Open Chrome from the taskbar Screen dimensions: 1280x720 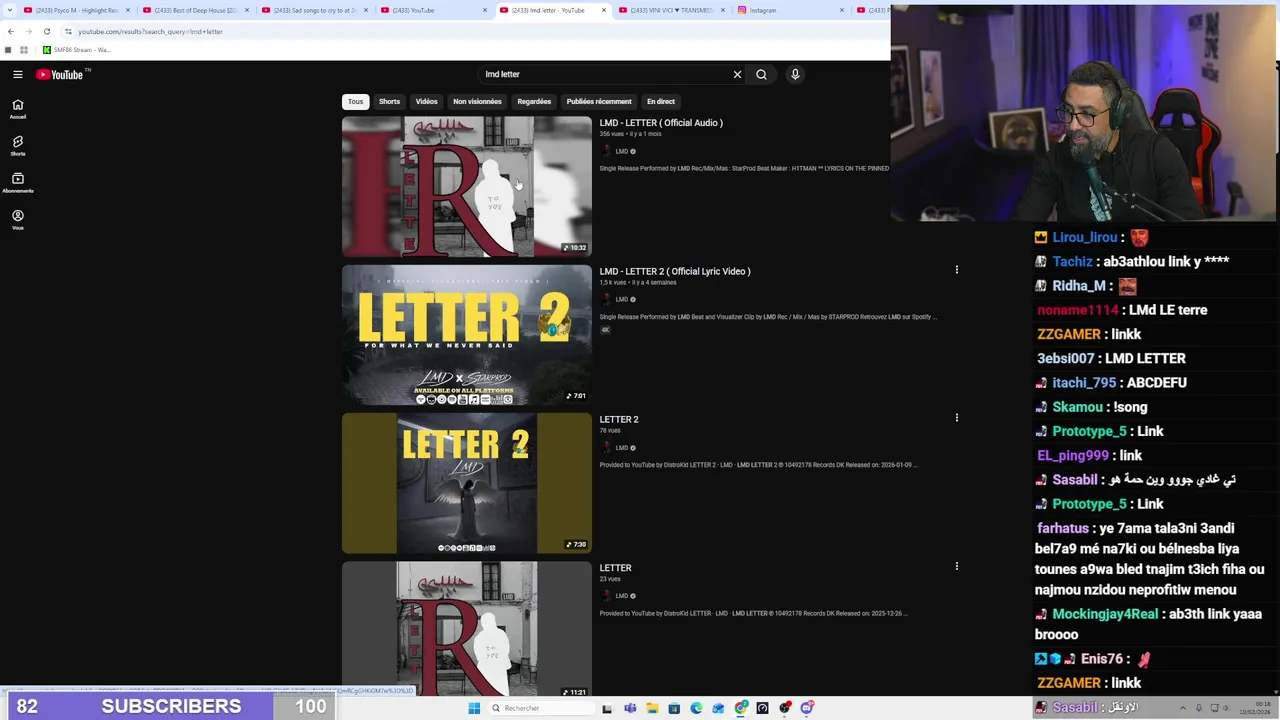click(740, 708)
